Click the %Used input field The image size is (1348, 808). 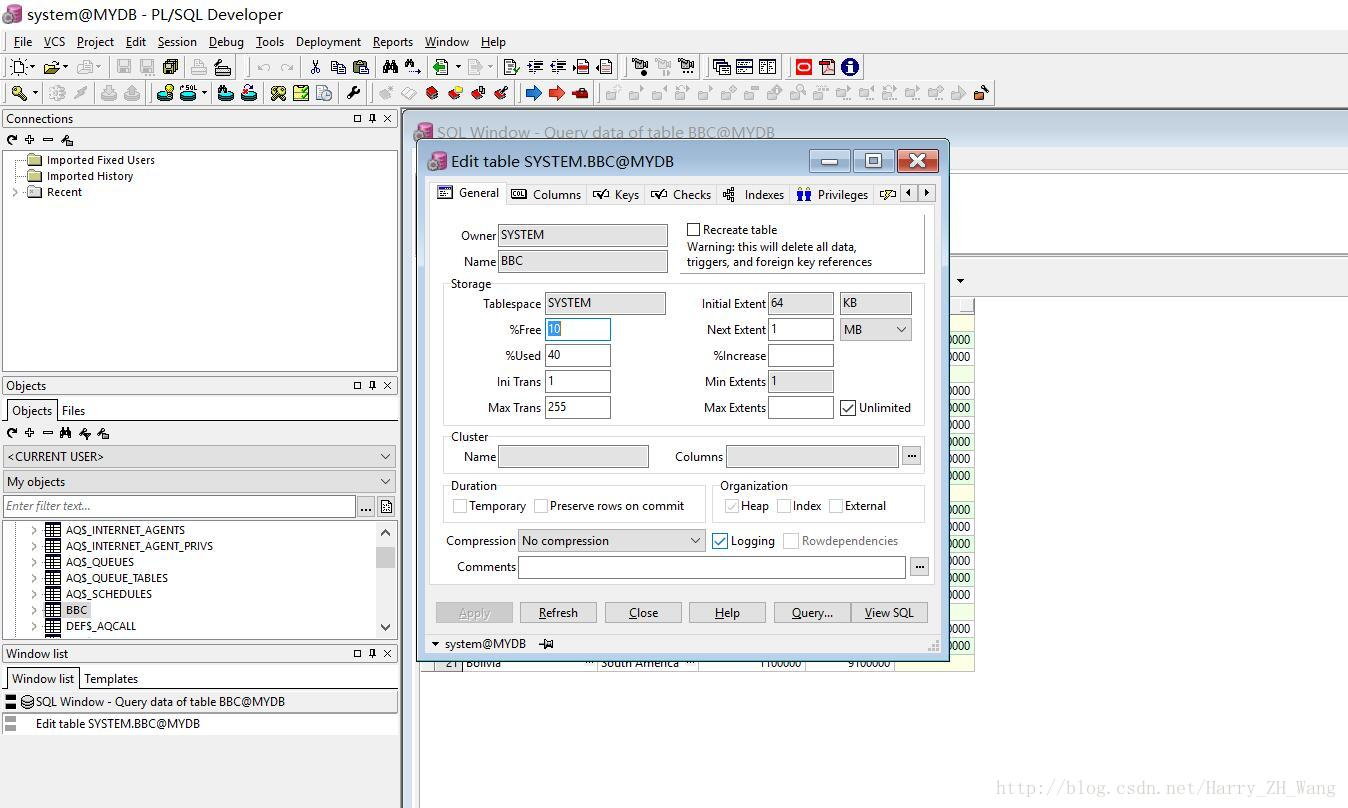[x=577, y=355]
